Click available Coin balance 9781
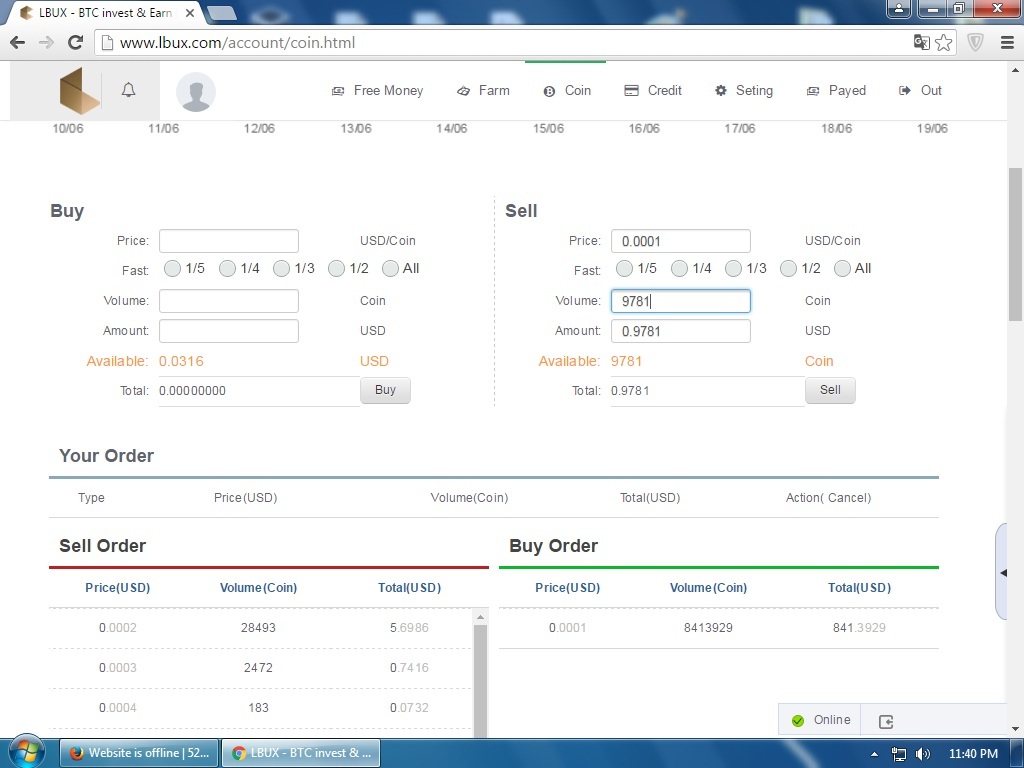1024x768 pixels. (626, 361)
